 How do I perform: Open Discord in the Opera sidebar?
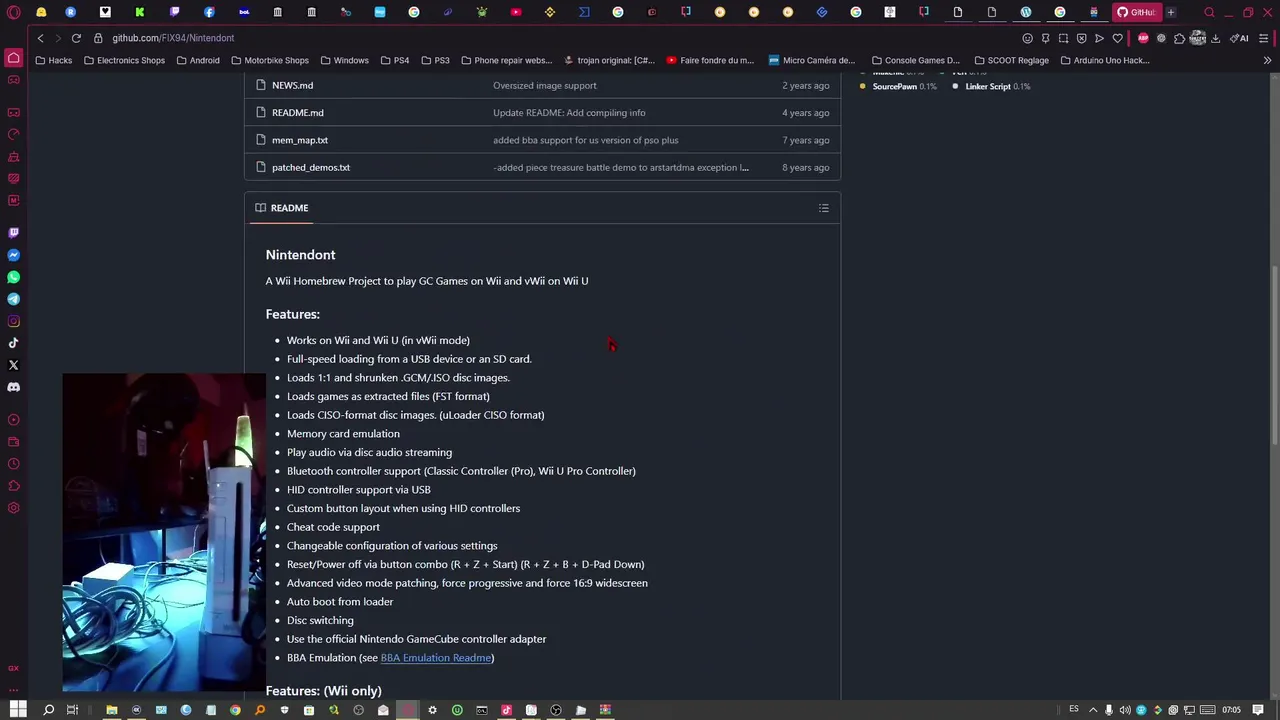[x=14, y=387]
